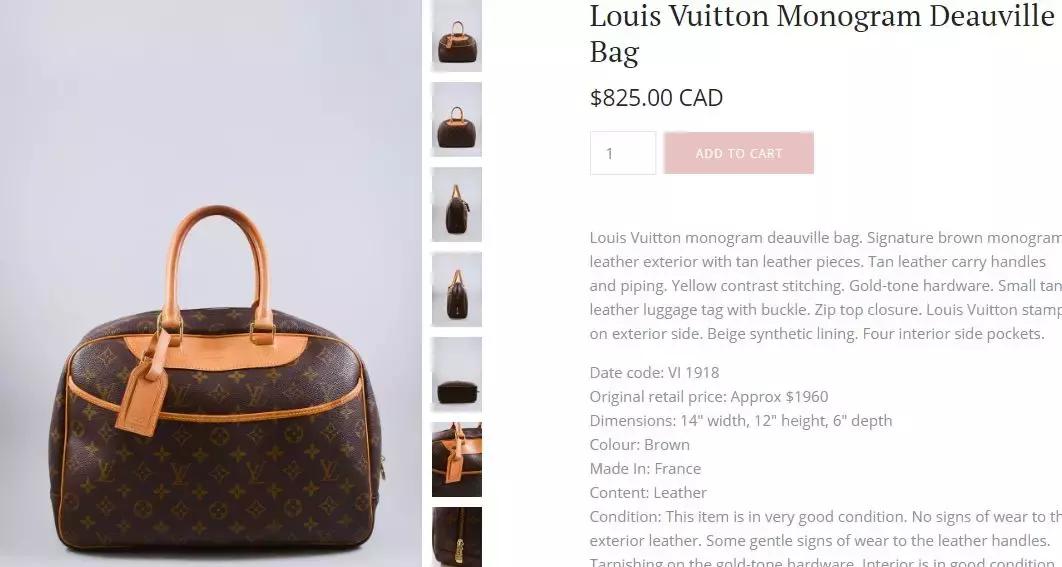Focus the quantity input field

point(622,153)
